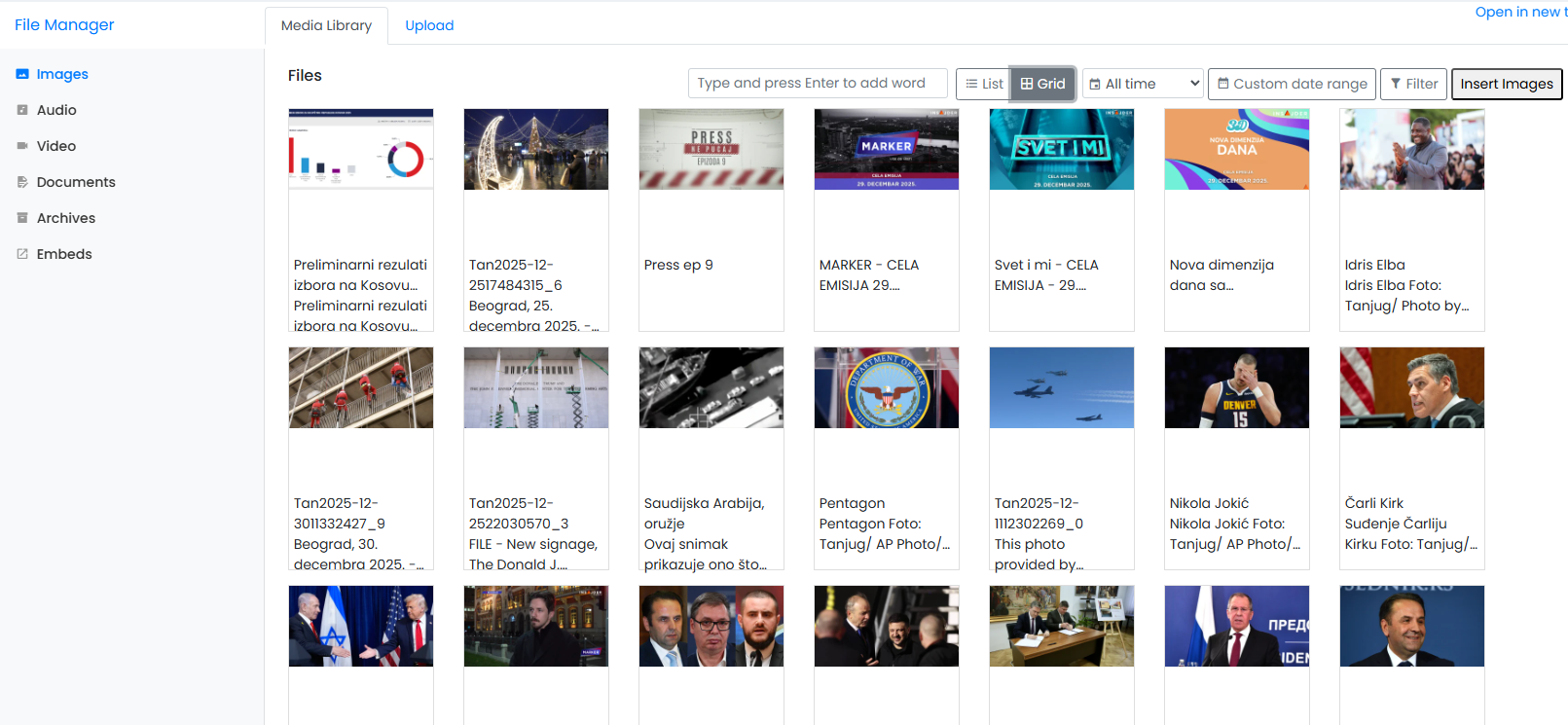Switch to List view
1568x725 pixels.
click(984, 84)
